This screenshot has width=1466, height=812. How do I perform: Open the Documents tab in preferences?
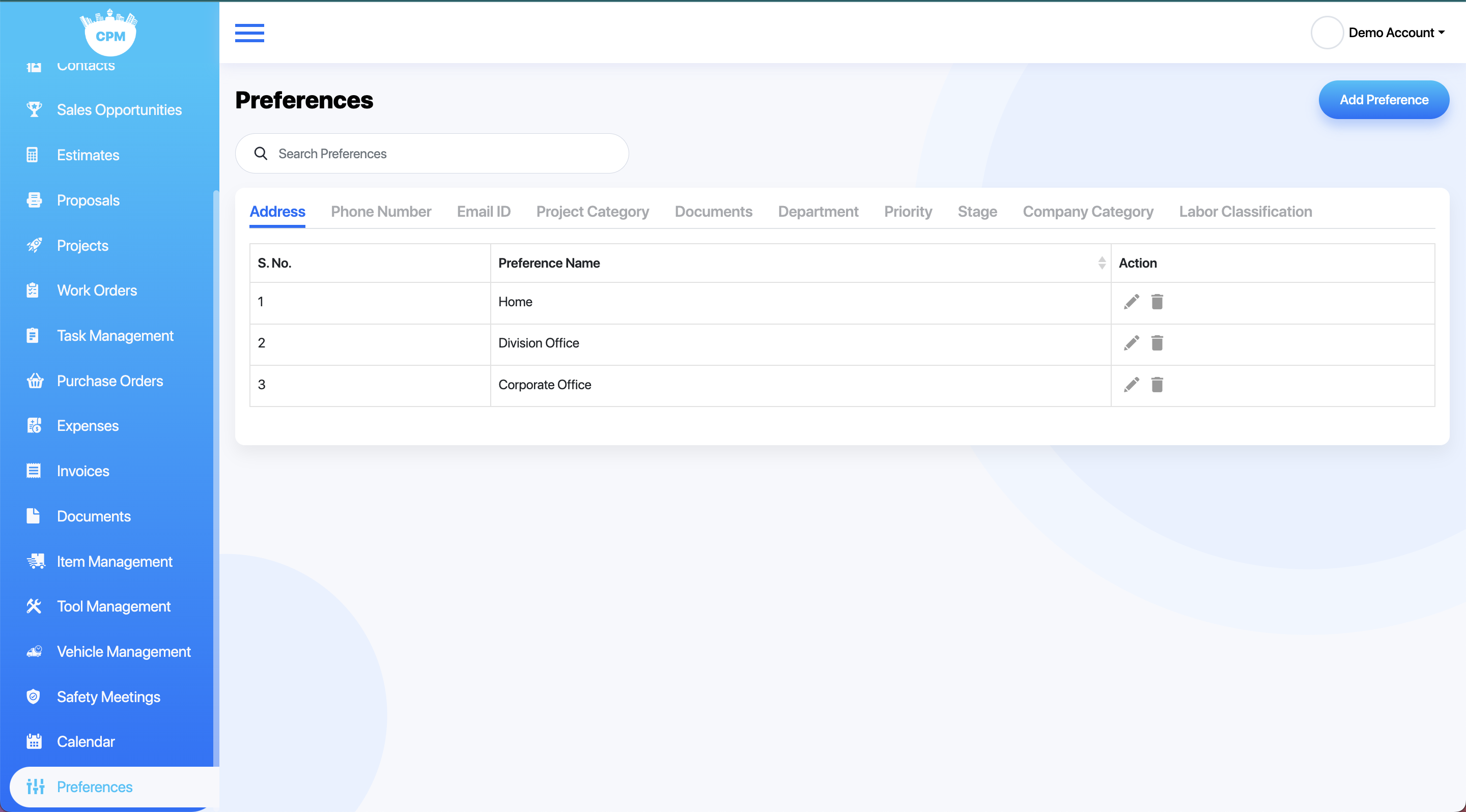(713, 212)
